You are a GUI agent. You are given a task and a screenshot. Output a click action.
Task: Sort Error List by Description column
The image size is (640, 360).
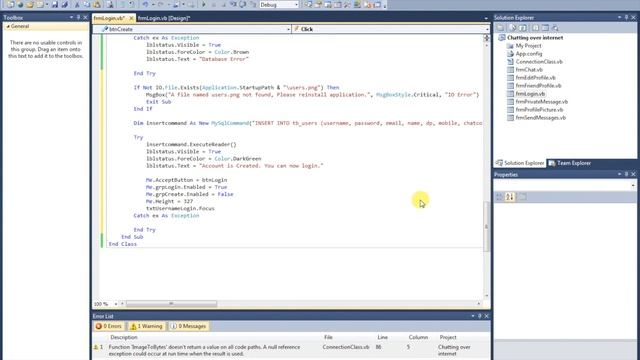[x=124, y=337]
